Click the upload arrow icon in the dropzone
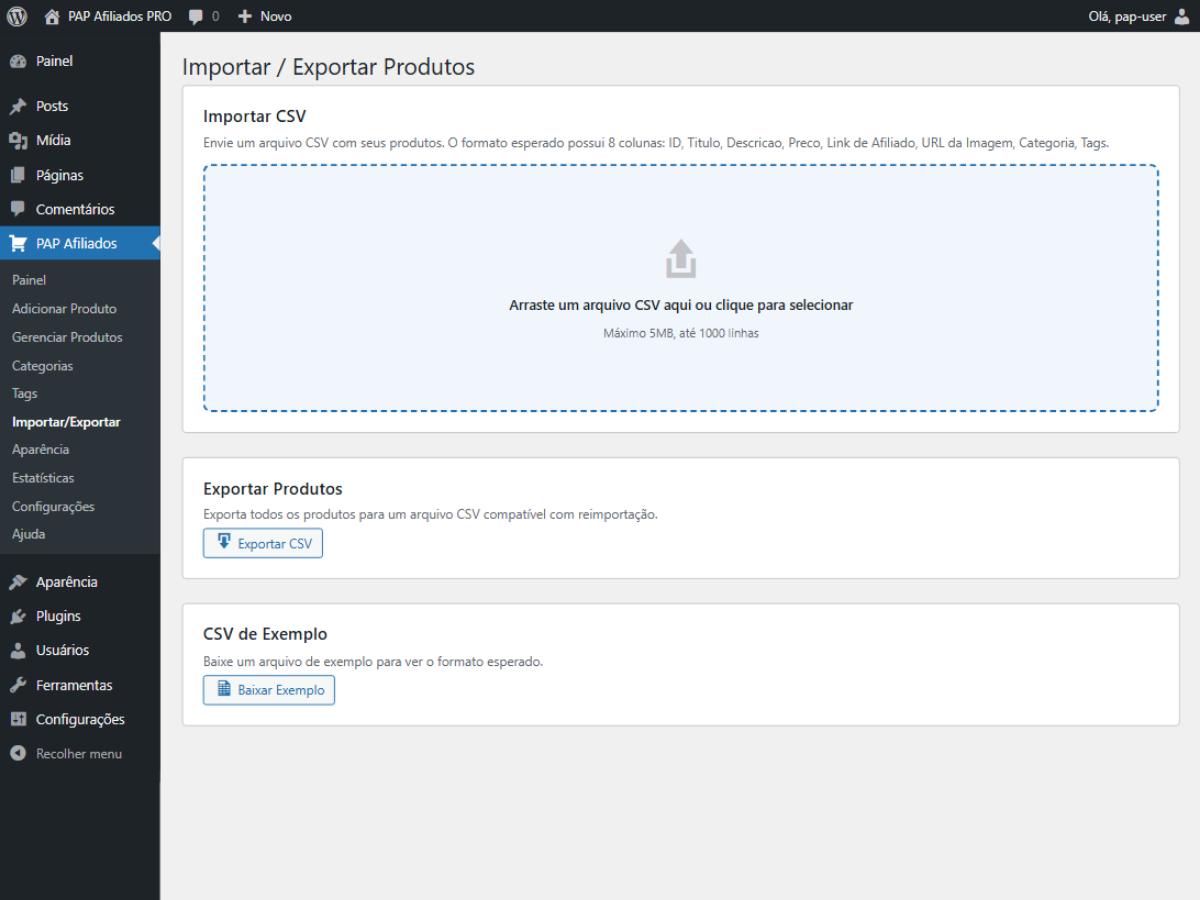 pos(680,258)
